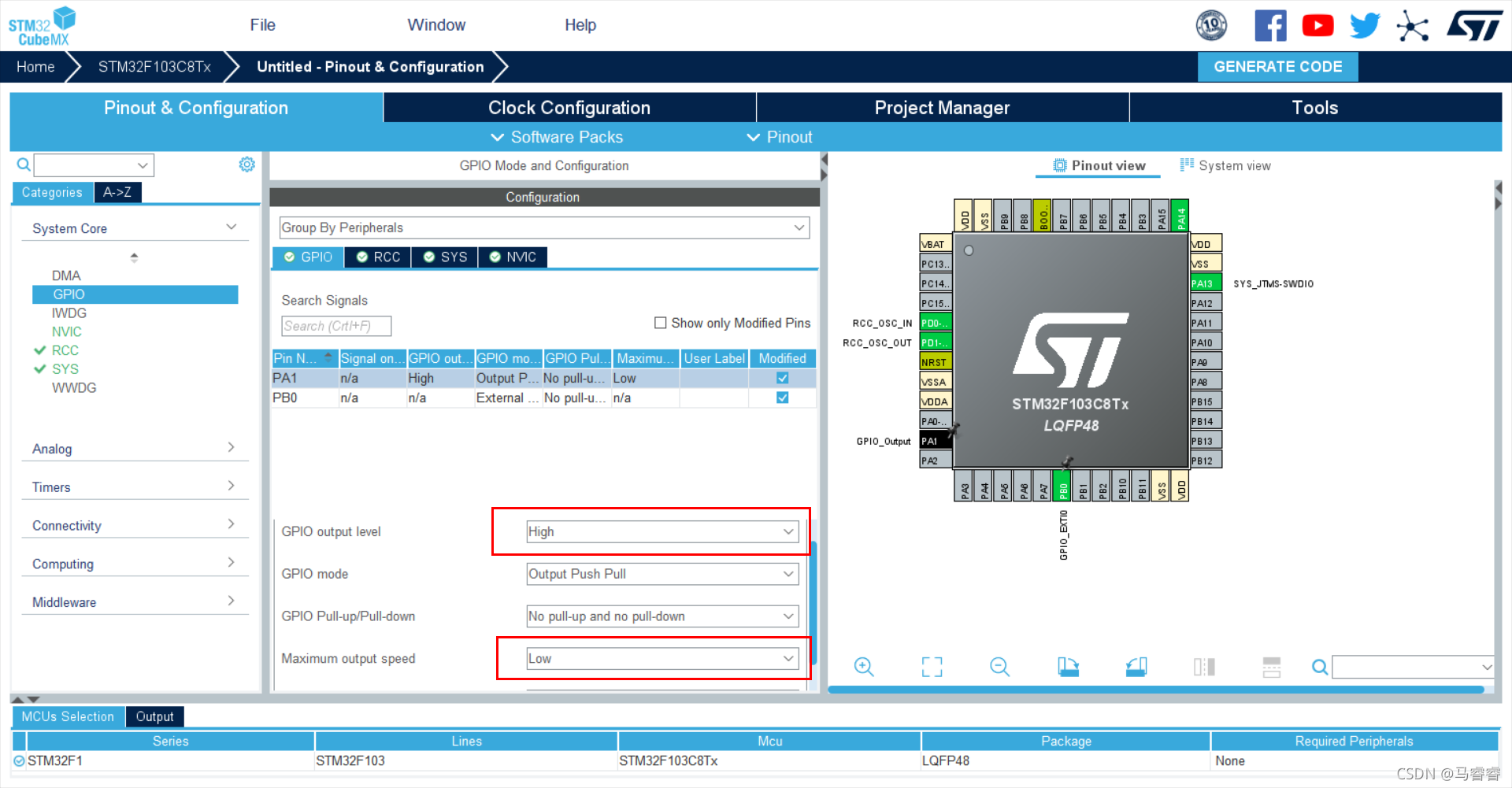Click the ST community network icon

[1413, 26]
